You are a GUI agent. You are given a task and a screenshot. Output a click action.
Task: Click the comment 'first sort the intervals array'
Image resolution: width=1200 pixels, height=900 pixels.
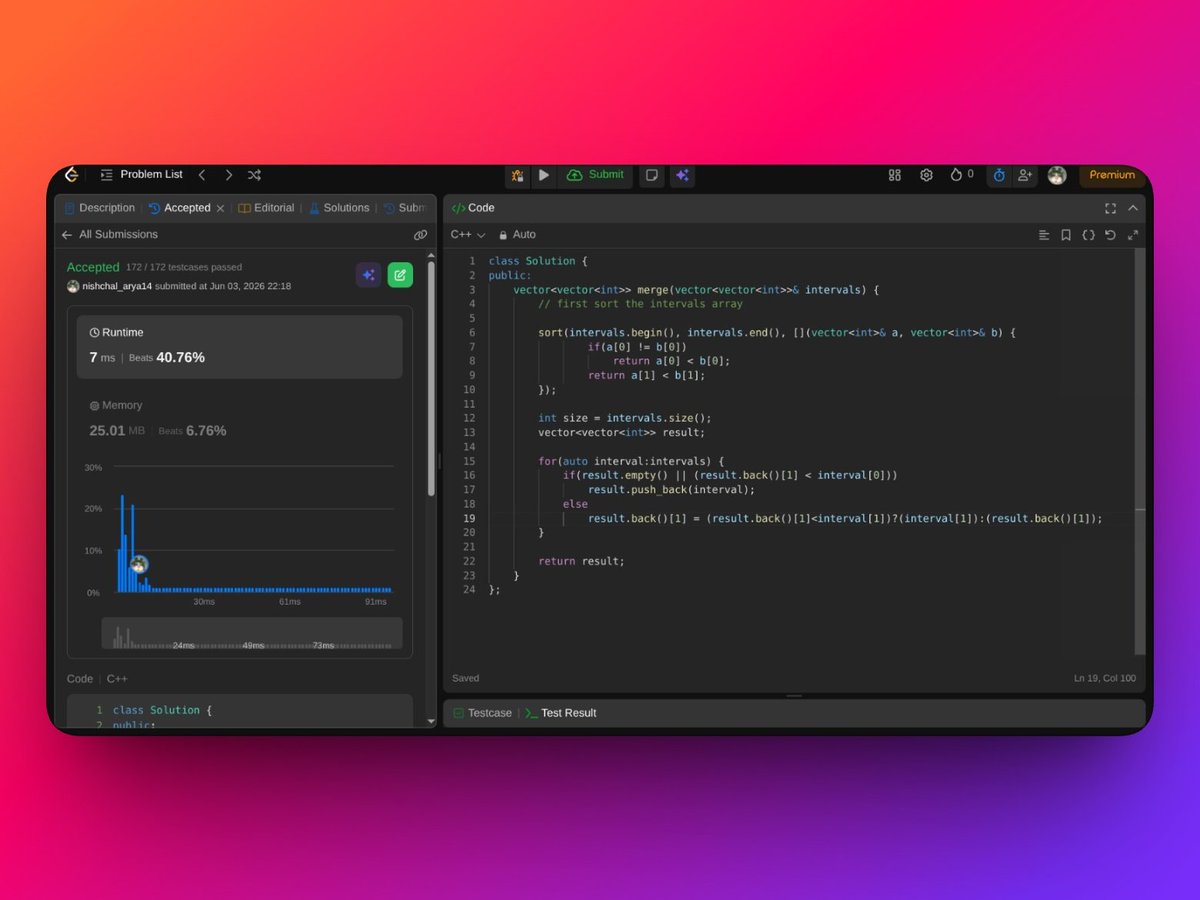point(640,304)
